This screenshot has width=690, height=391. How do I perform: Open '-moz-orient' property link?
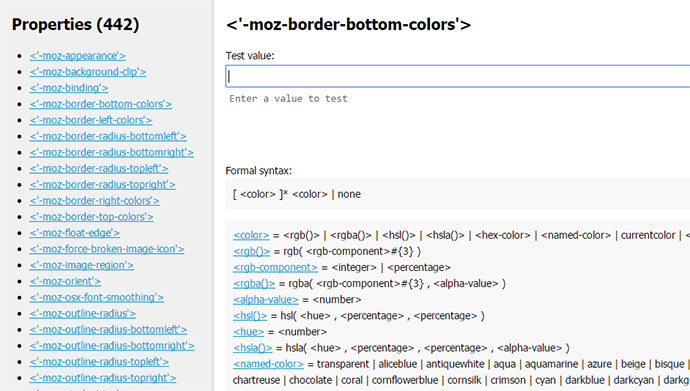[x=65, y=281]
